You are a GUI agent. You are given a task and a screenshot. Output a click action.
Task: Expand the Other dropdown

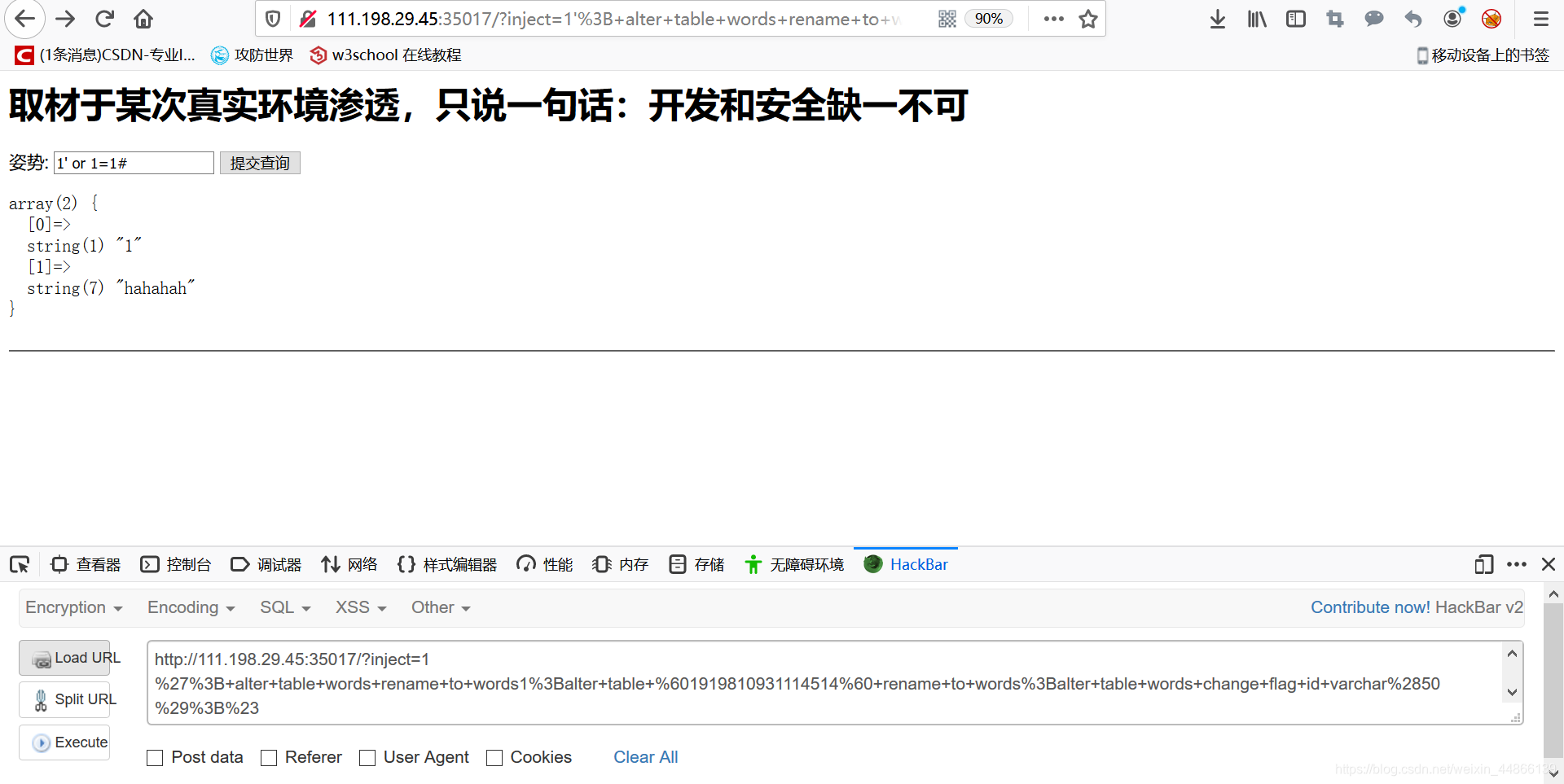pyautogui.click(x=441, y=607)
